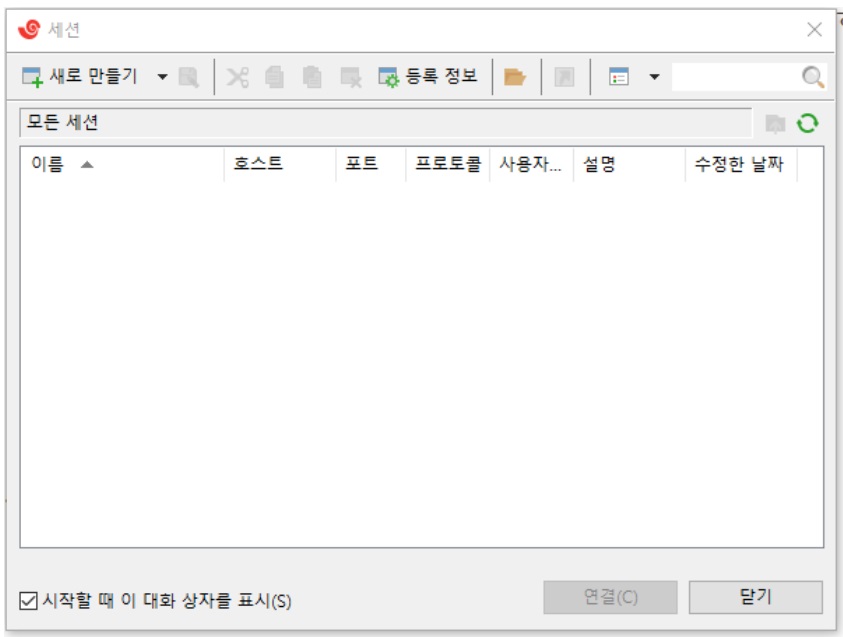Close the 세션 dialog window

pyautogui.click(x=815, y=29)
